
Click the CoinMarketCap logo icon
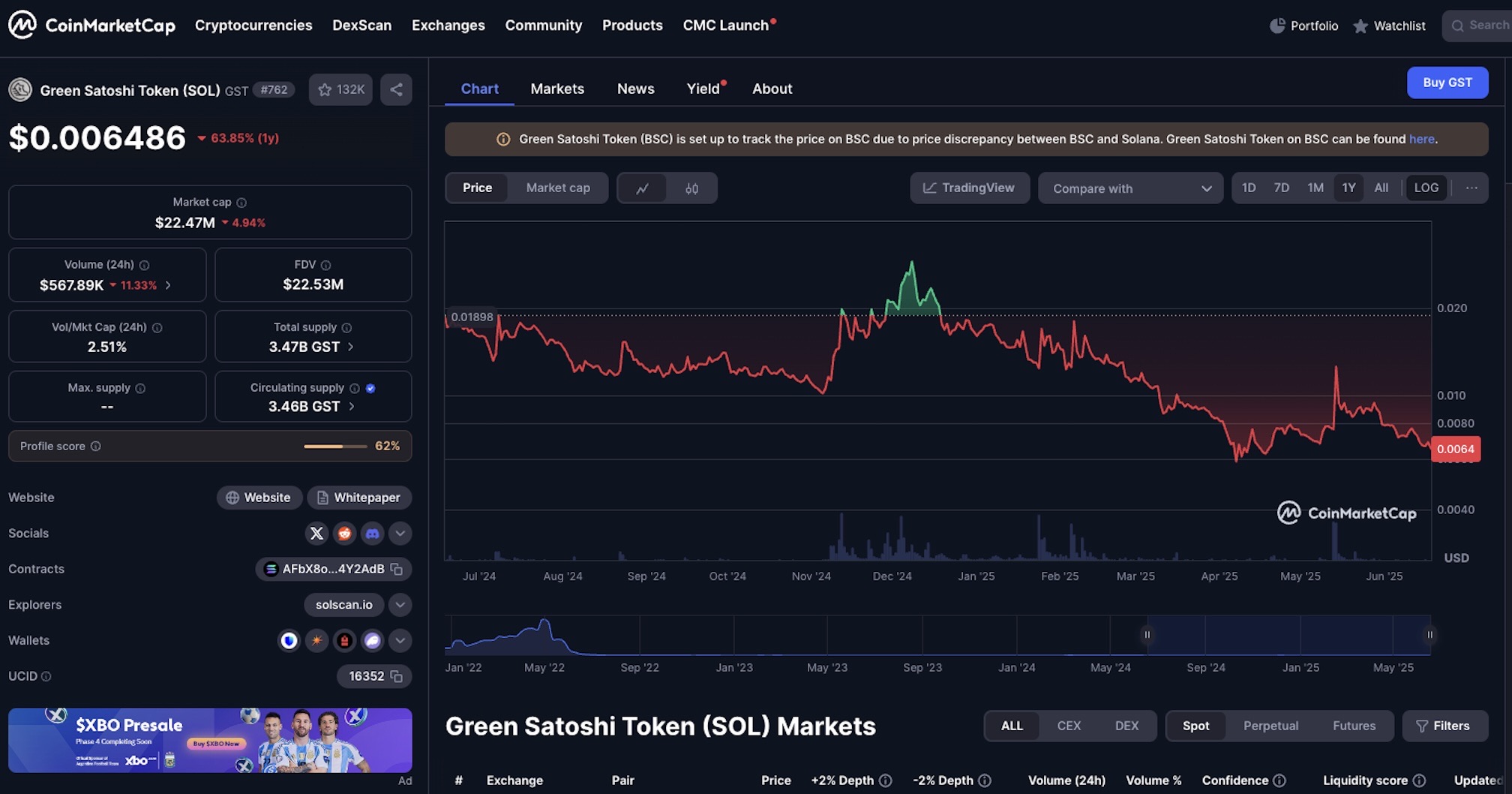tap(22, 25)
